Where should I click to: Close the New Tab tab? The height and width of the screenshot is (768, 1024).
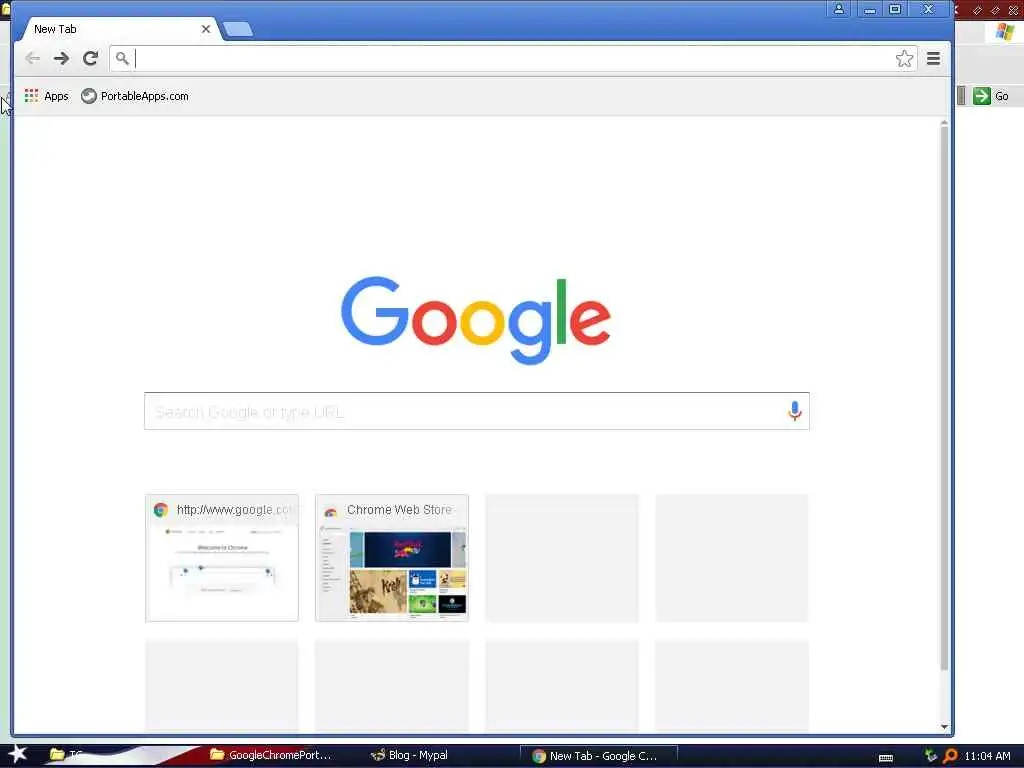(206, 29)
